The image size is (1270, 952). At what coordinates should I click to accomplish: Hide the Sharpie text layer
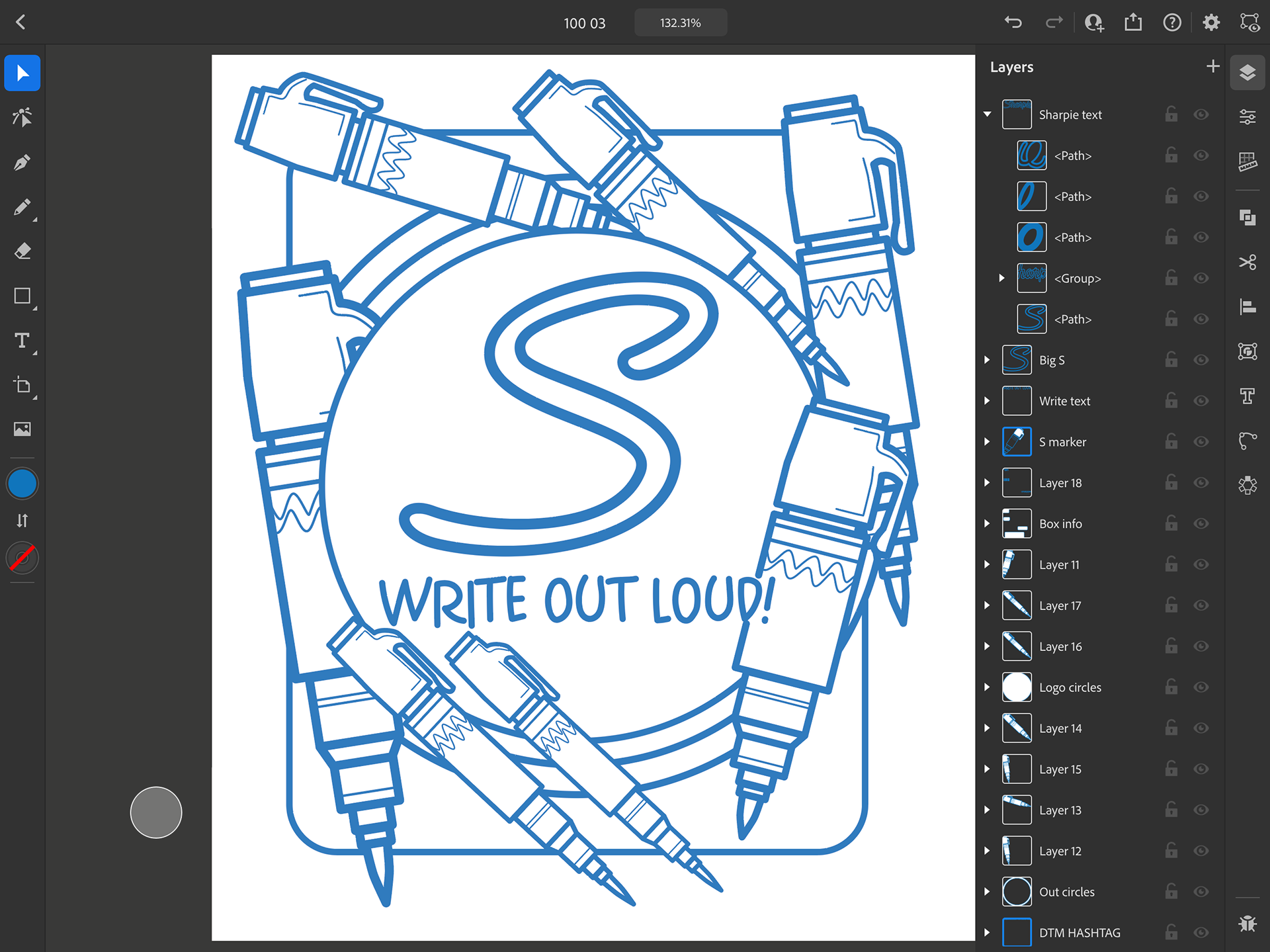pos(1201,114)
